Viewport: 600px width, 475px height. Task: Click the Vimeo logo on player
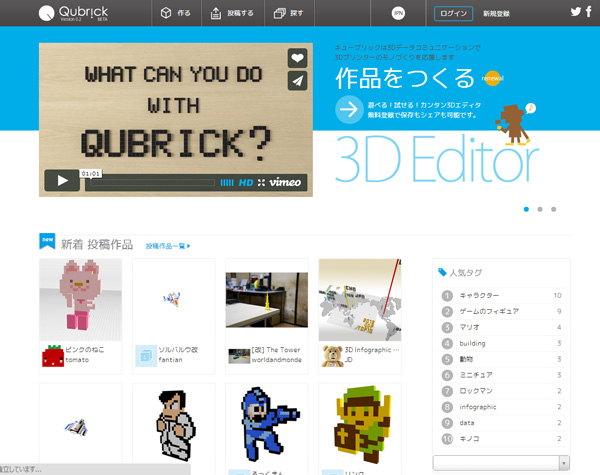(x=286, y=183)
